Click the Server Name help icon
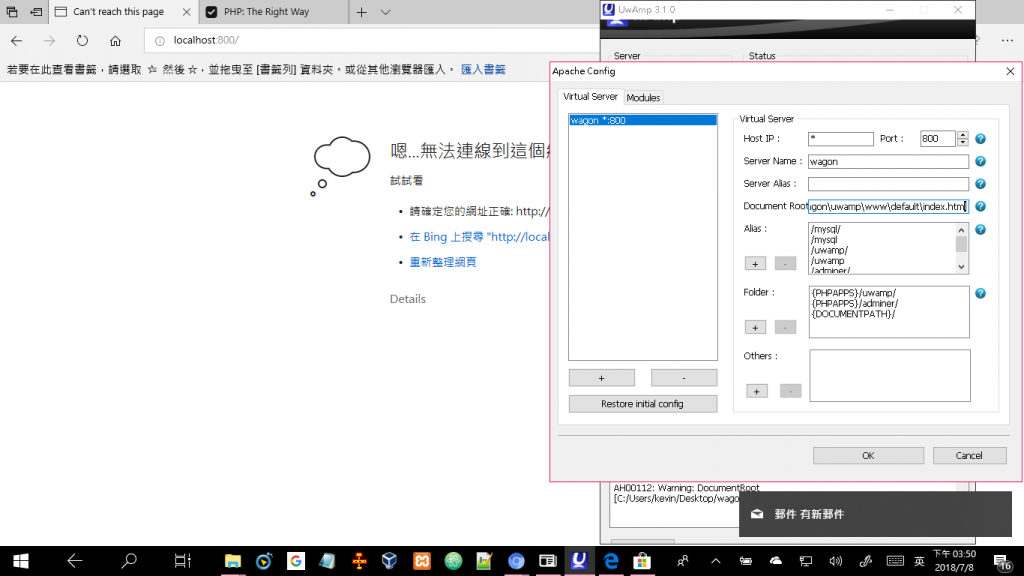 pyautogui.click(x=980, y=161)
